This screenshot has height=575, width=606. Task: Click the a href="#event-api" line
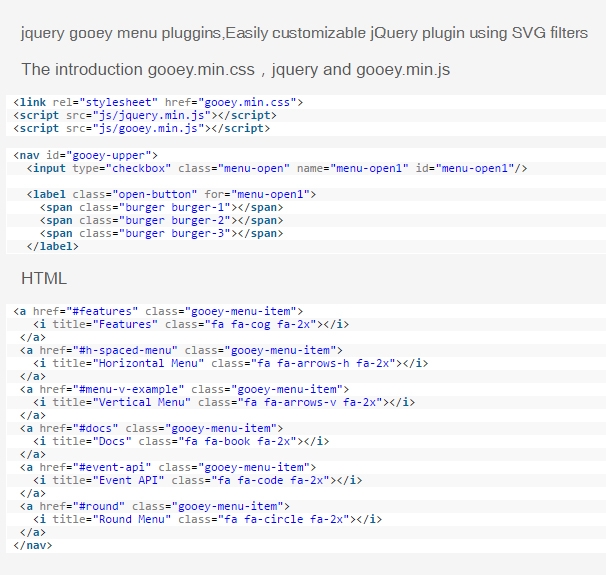[168, 468]
